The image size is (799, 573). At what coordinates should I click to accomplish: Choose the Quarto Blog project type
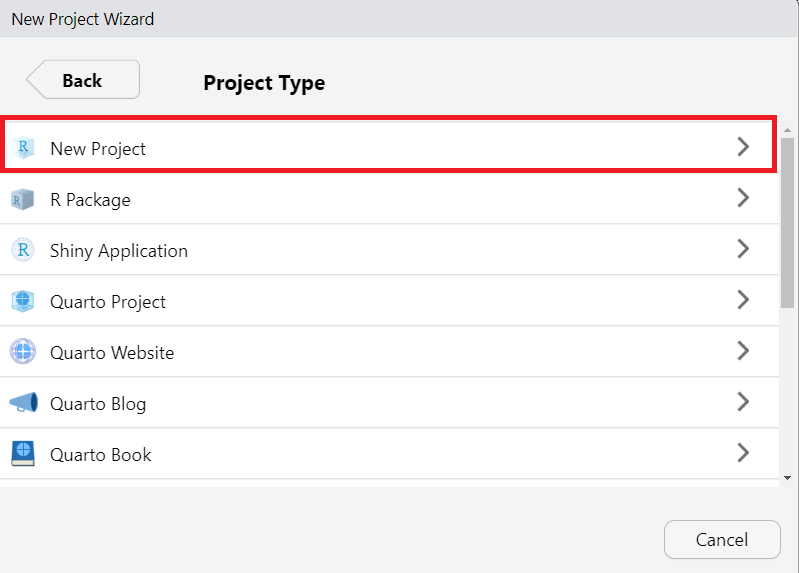pos(98,404)
